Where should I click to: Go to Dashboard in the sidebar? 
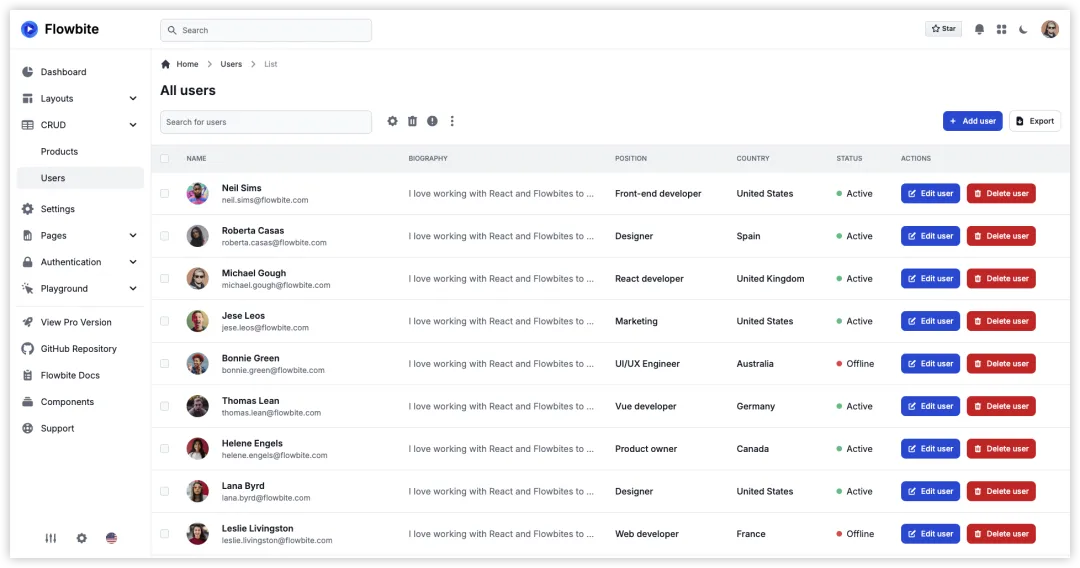pos(63,72)
